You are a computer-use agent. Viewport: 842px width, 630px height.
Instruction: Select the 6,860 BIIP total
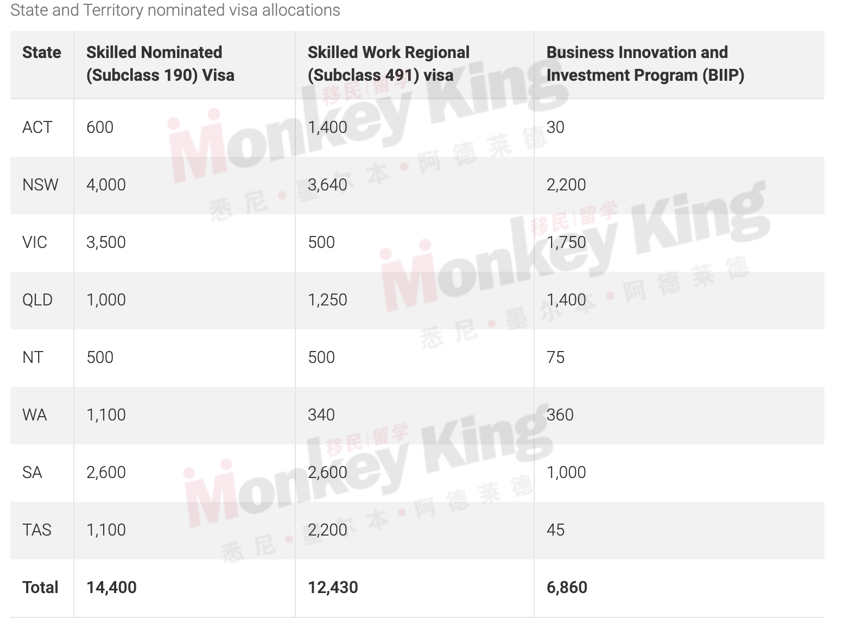tap(567, 587)
